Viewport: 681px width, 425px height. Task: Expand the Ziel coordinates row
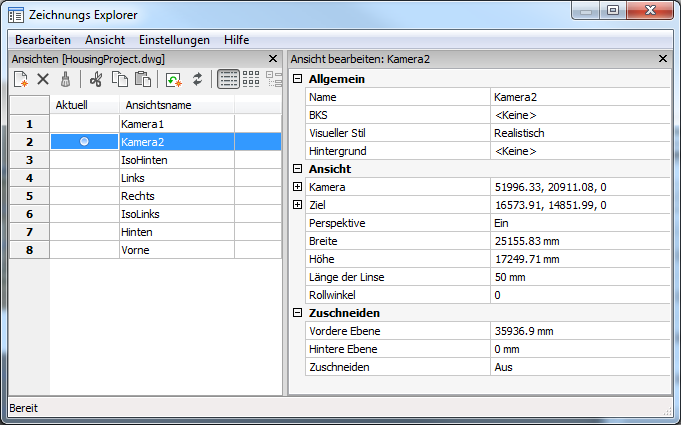coord(297,205)
